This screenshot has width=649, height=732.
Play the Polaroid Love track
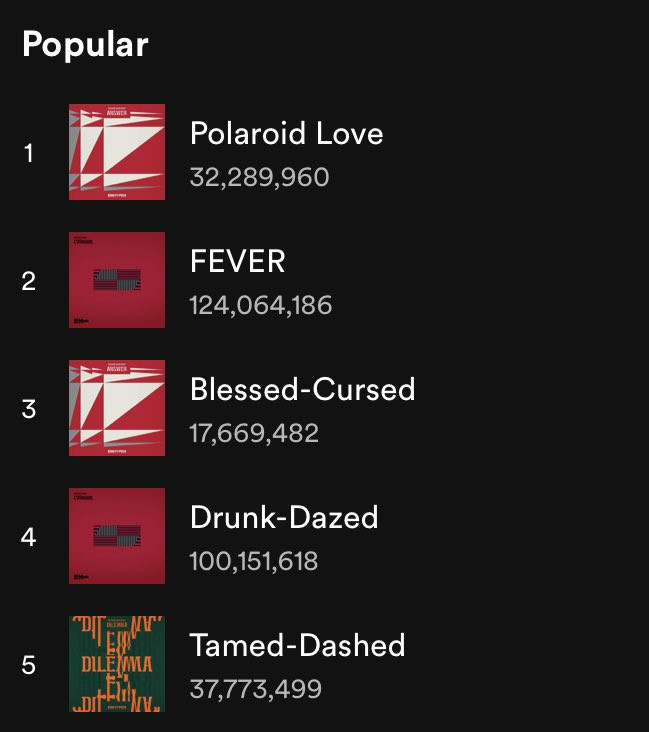[x=287, y=134]
